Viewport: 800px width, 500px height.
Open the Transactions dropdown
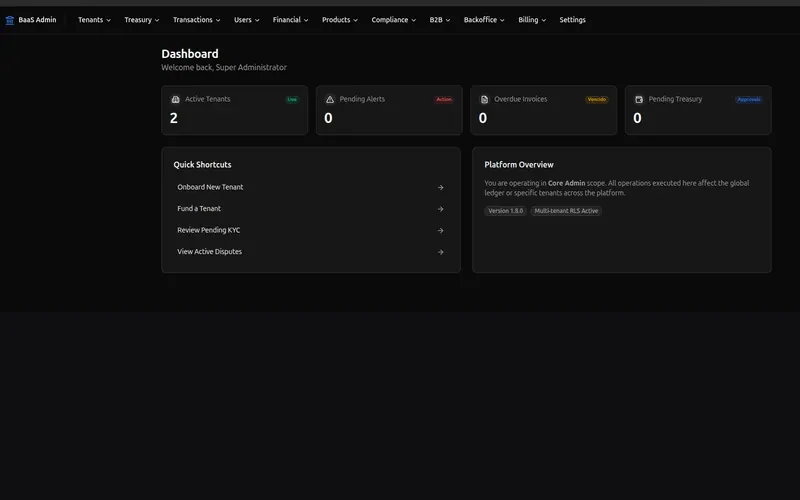(x=196, y=20)
